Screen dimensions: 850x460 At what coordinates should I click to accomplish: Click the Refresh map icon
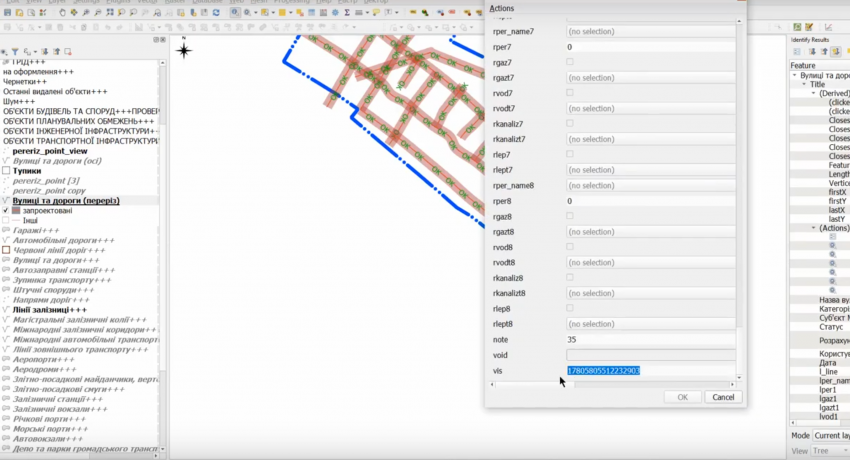pos(216,12)
